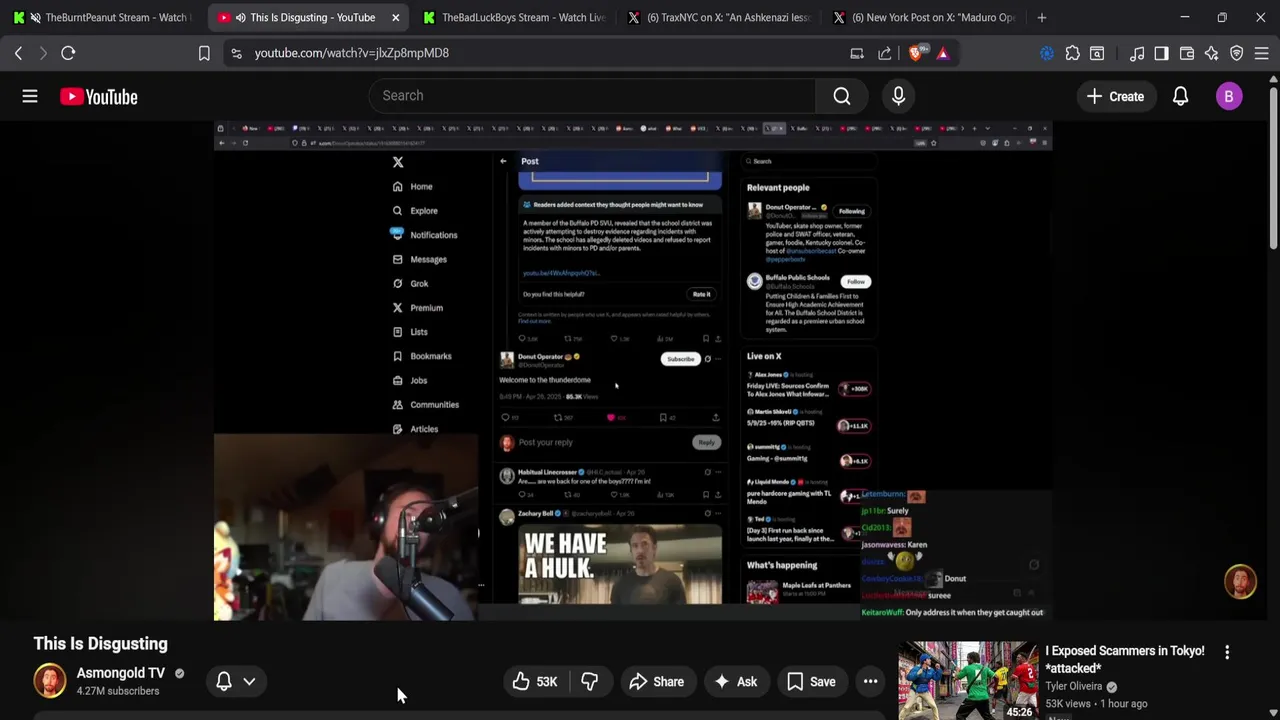The width and height of the screenshot is (1280, 720).
Task: Start voice search with microphone icon
Action: tap(898, 96)
